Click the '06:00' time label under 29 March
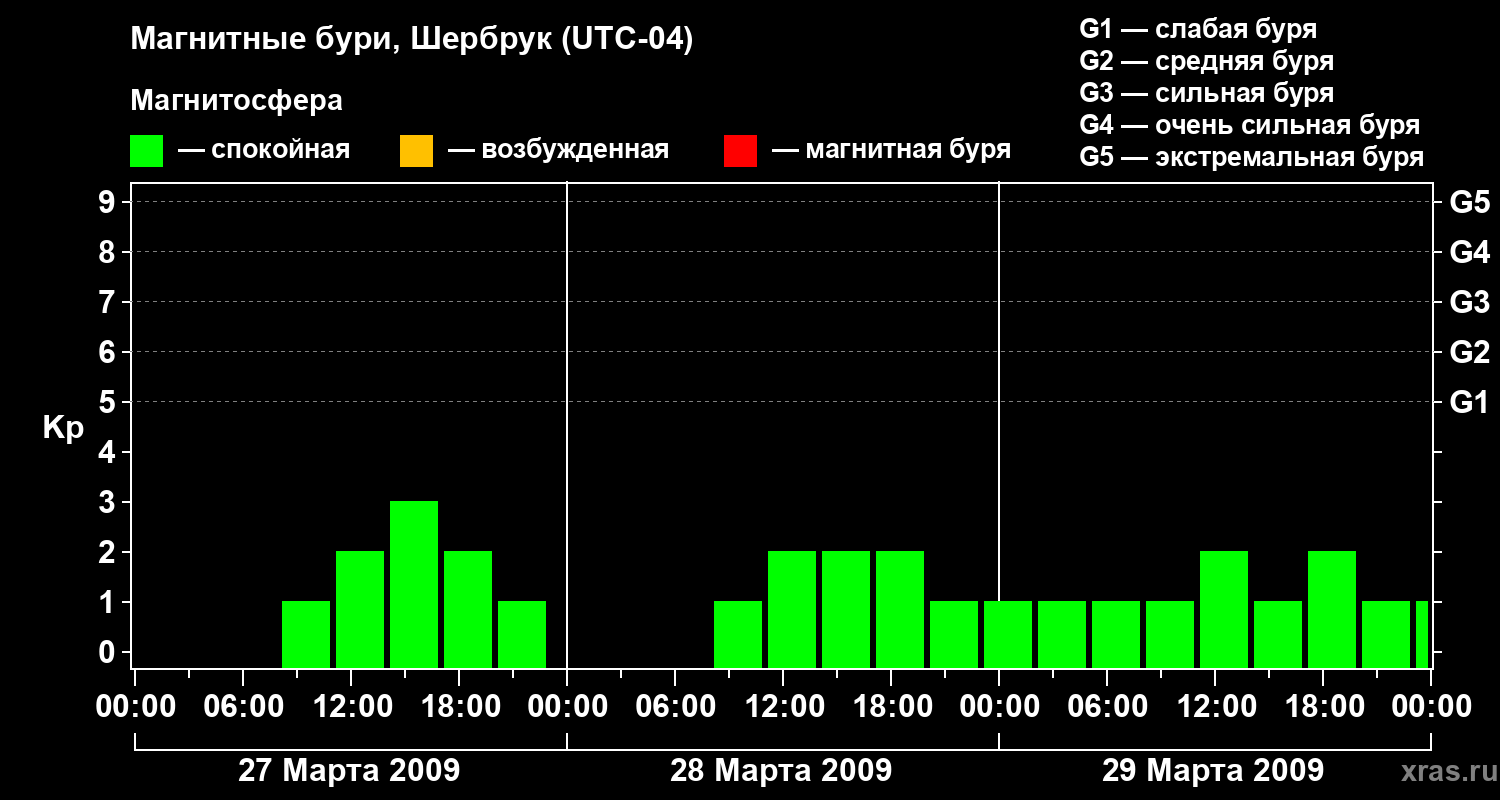The width and height of the screenshot is (1500, 800). pyautogui.click(x=1107, y=707)
